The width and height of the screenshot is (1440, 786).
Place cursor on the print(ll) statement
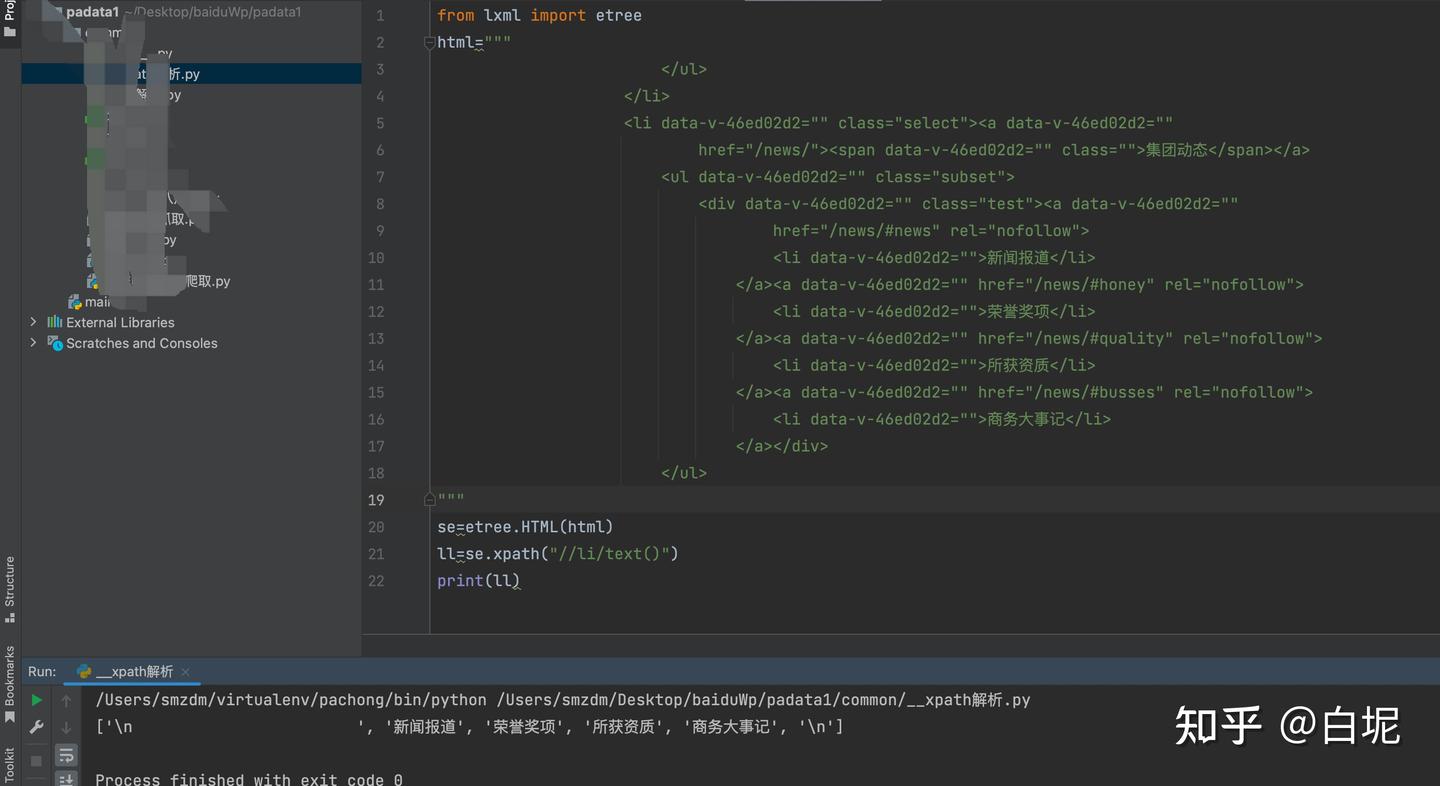[480, 580]
